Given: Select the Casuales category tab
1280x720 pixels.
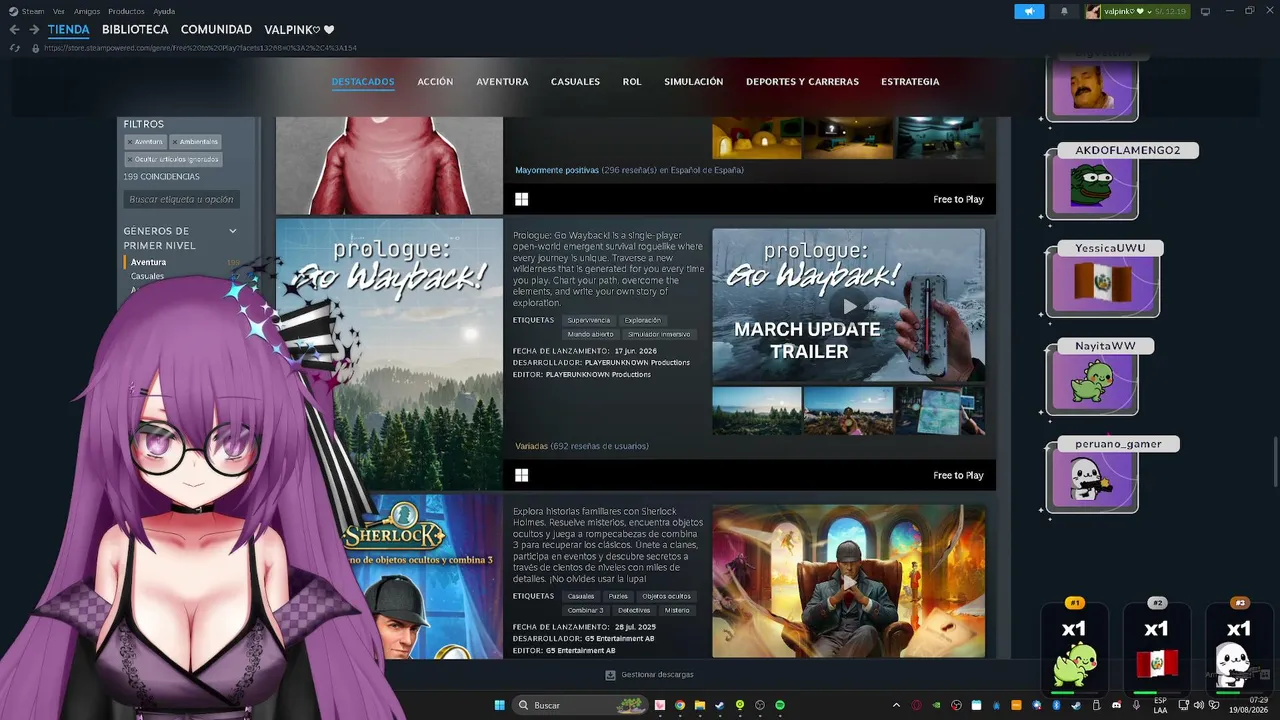Looking at the screenshot, I should click(575, 82).
